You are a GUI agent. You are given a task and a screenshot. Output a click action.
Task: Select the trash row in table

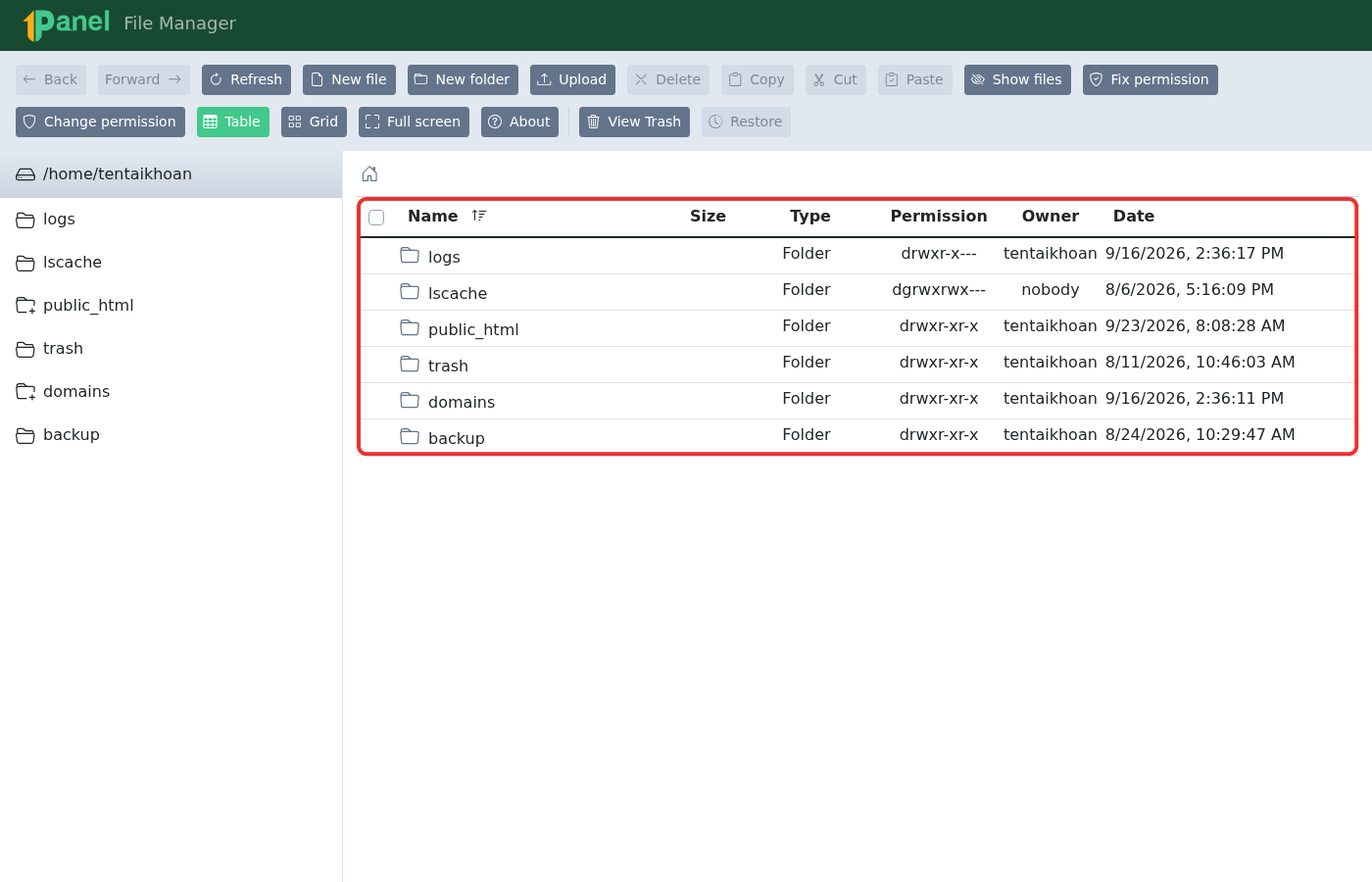click(857, 365)
